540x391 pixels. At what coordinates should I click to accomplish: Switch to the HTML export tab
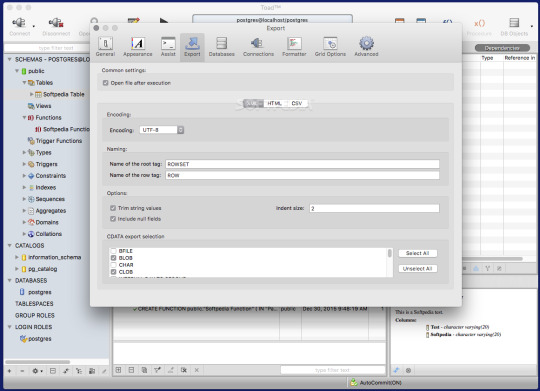pos(274,103)
